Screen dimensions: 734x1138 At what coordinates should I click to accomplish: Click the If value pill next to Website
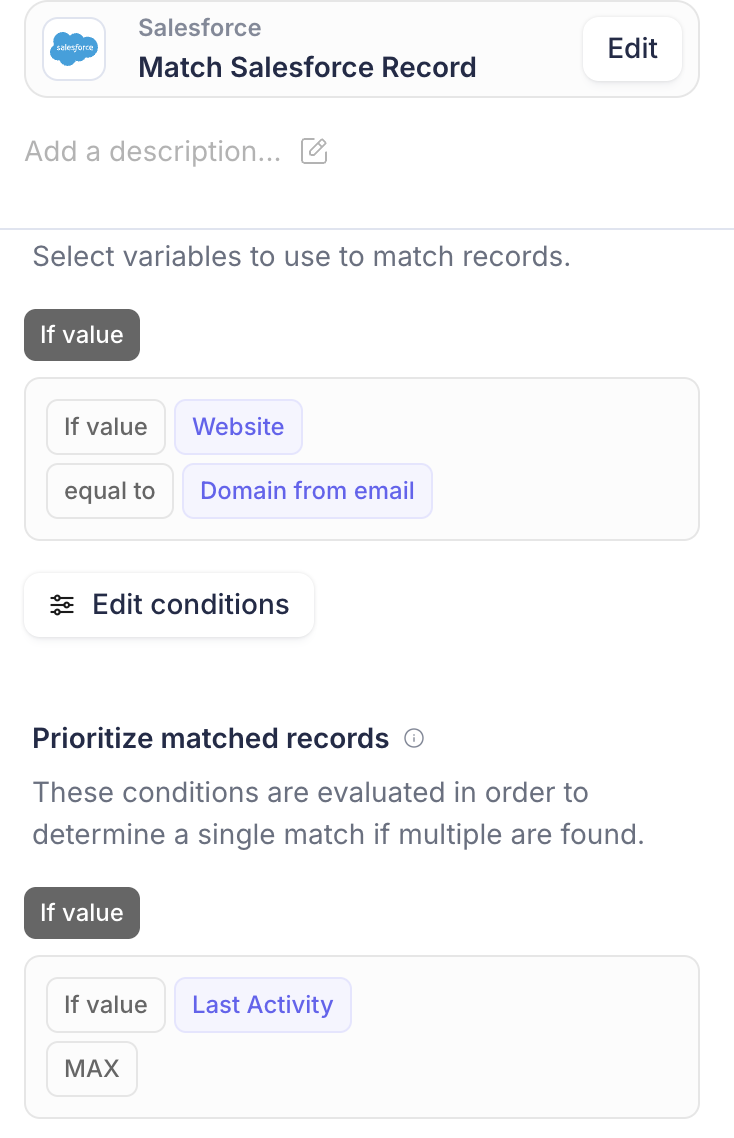[106, 427]
